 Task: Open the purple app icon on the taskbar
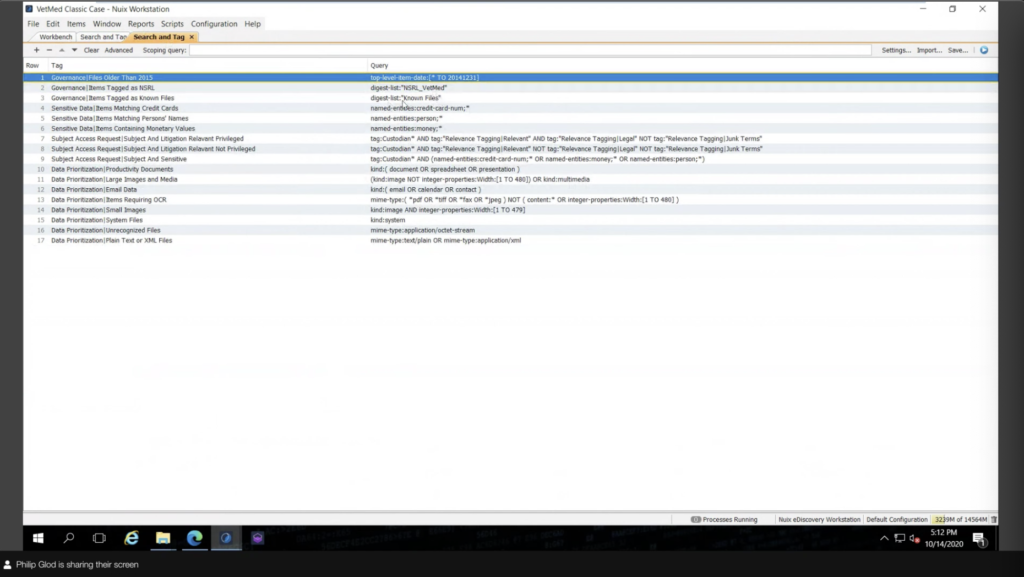point(257,538)
